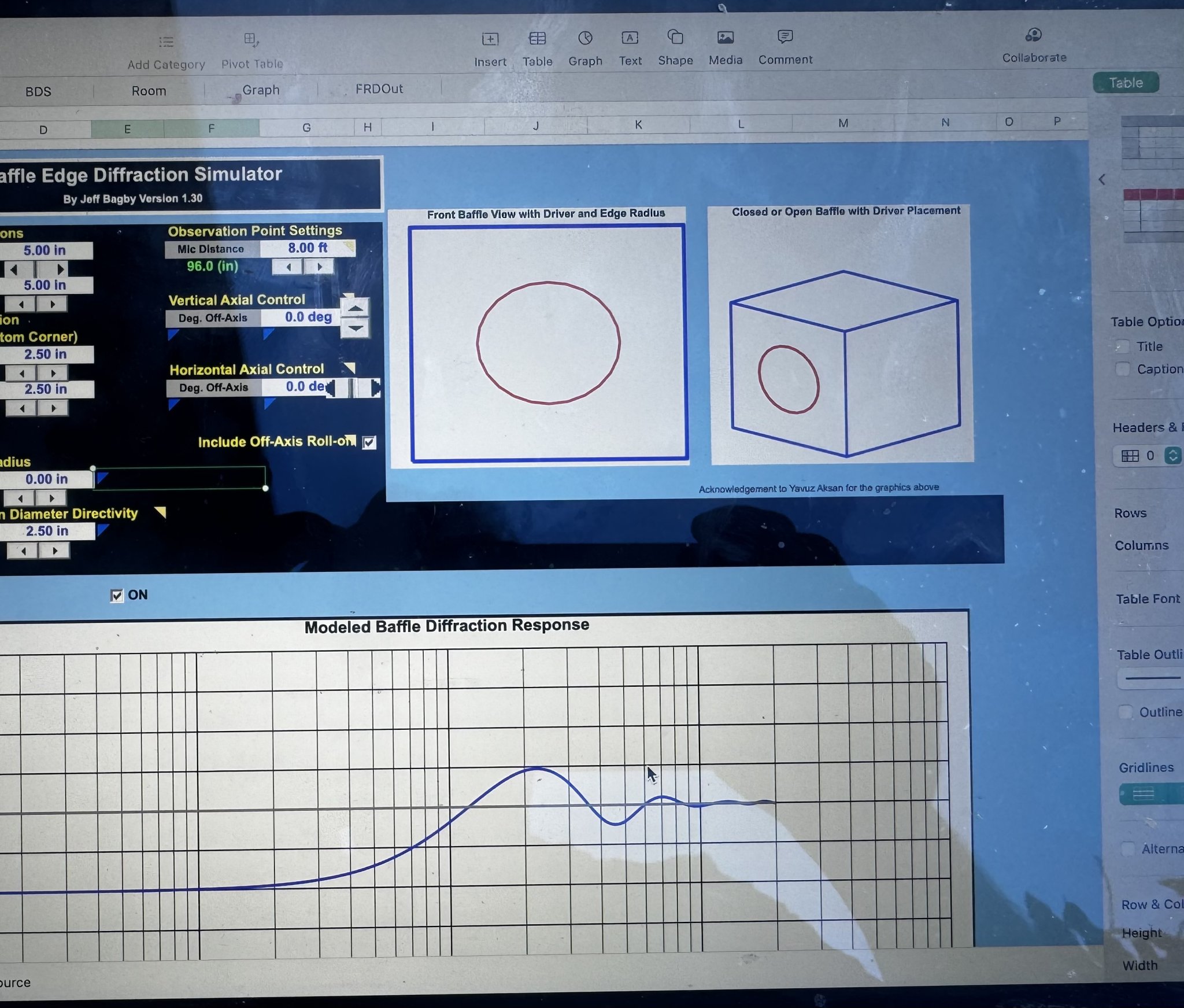
Task: Click the Gridlines horizontal lines button
Action: point(1144,794)
